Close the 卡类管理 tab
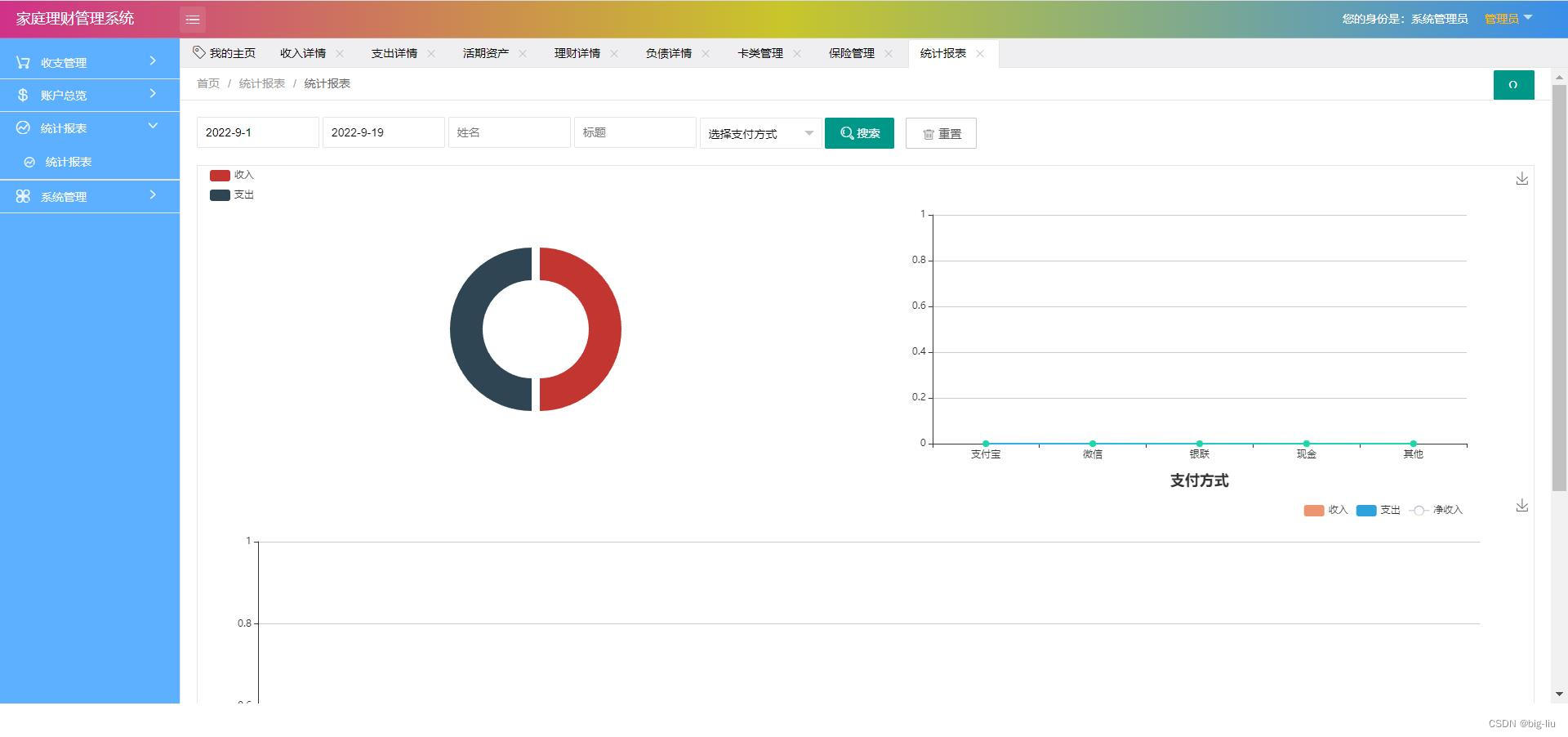This screenshot has width=1568, height=737. click(797, 53)
